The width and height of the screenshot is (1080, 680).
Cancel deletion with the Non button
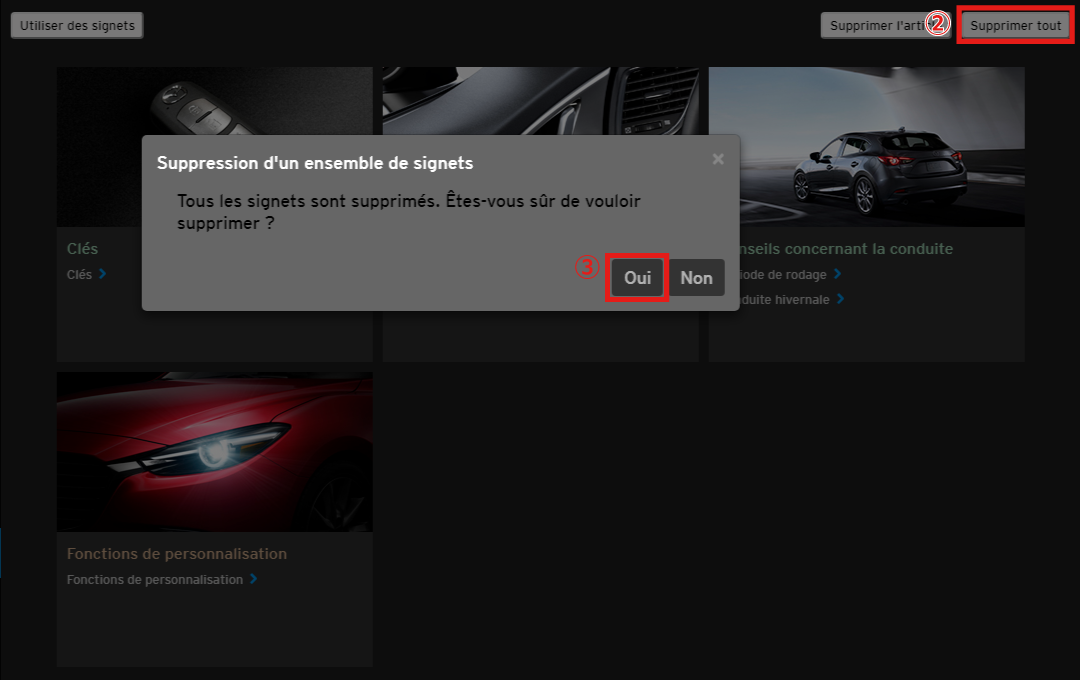696,278
